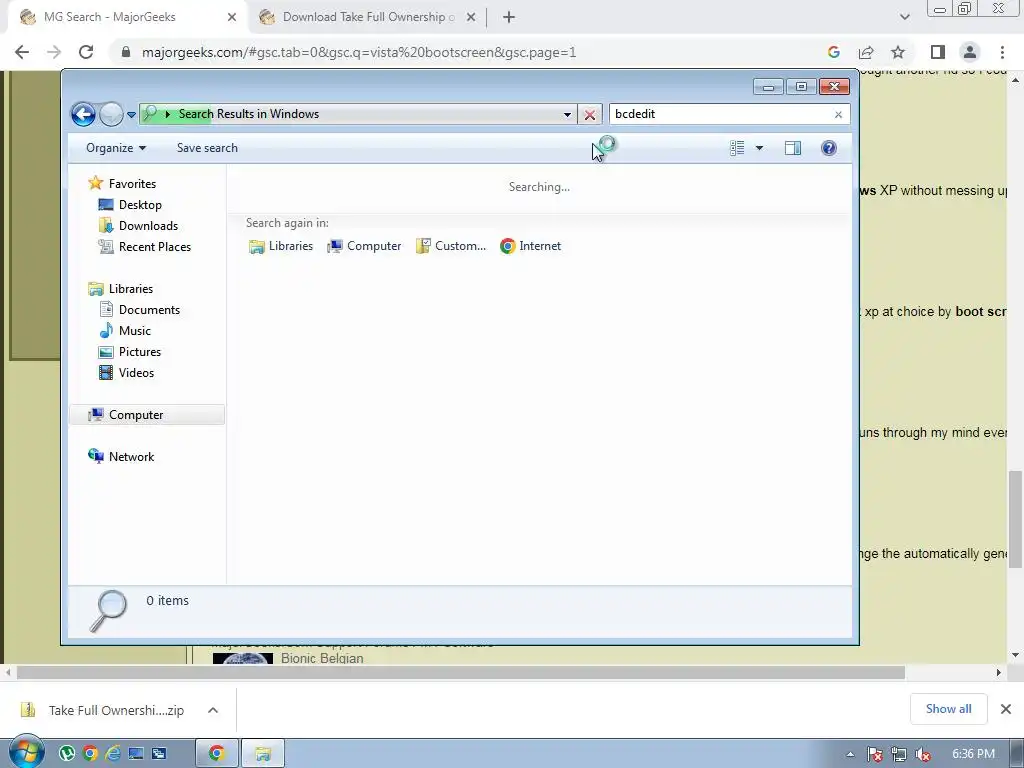Open the Chrome profile avatar

[970, 52]
